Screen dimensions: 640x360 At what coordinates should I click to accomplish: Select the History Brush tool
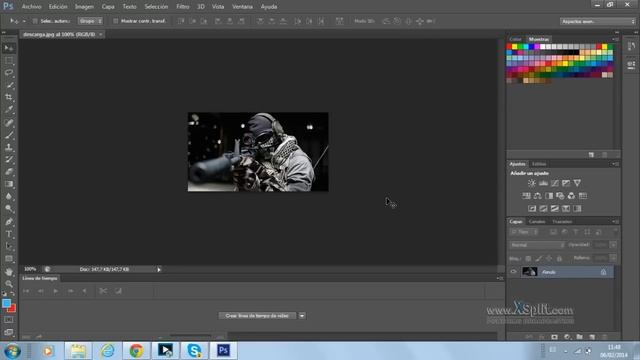pos(9,160)
